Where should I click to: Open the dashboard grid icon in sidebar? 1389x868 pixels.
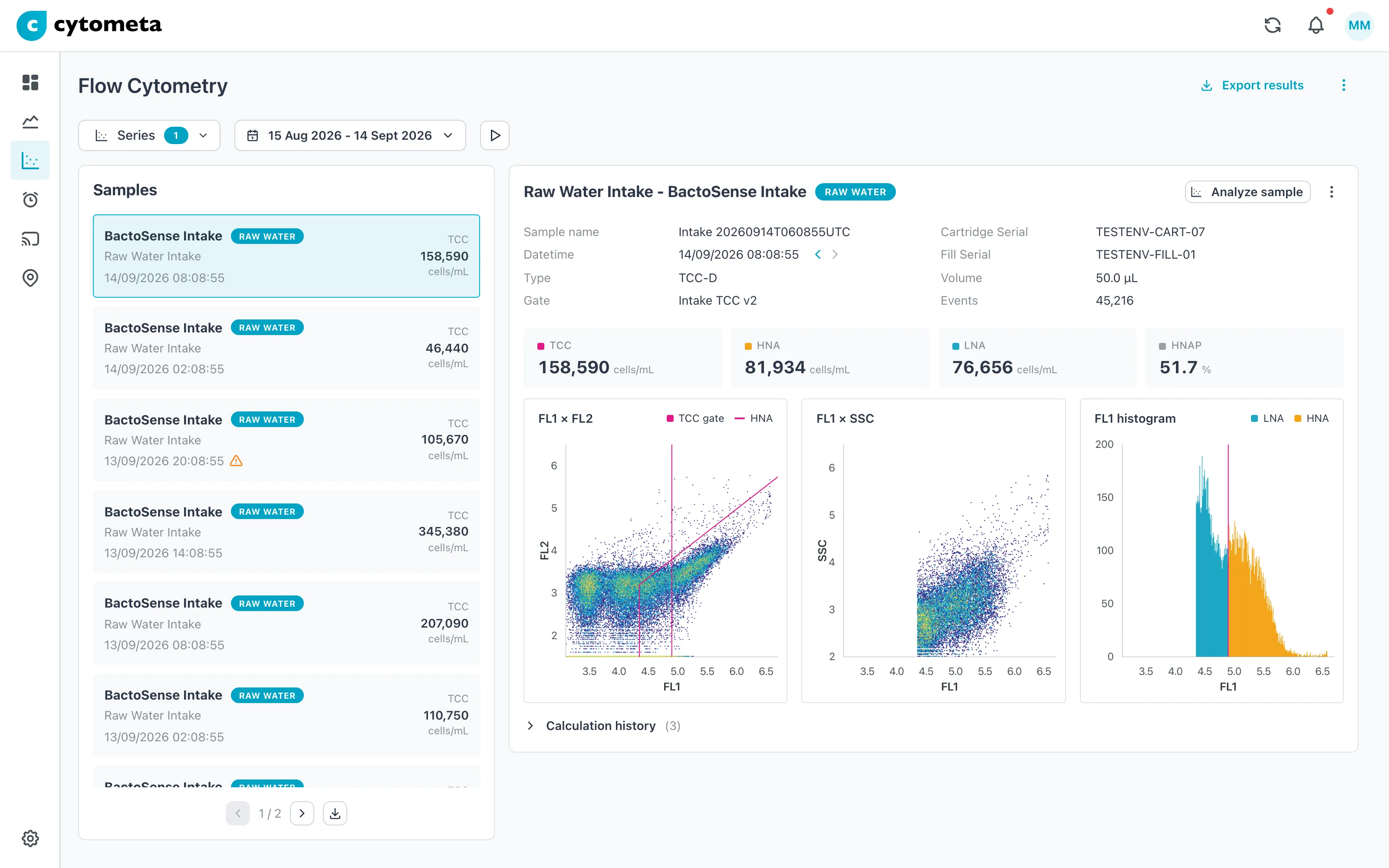[x=30, y=82]
